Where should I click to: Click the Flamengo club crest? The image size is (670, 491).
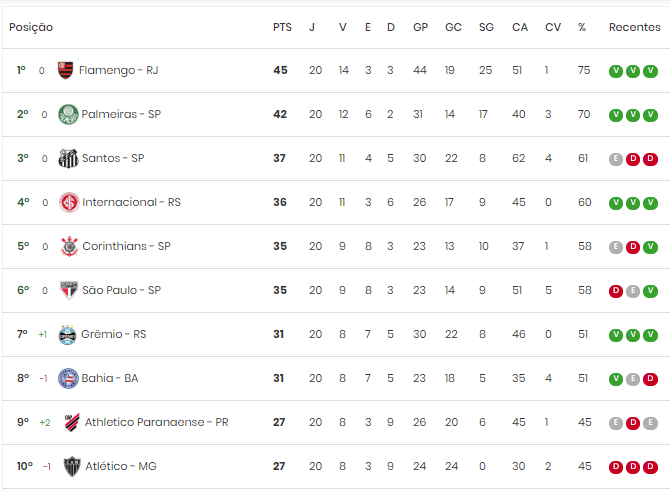(x=65, y=70)
